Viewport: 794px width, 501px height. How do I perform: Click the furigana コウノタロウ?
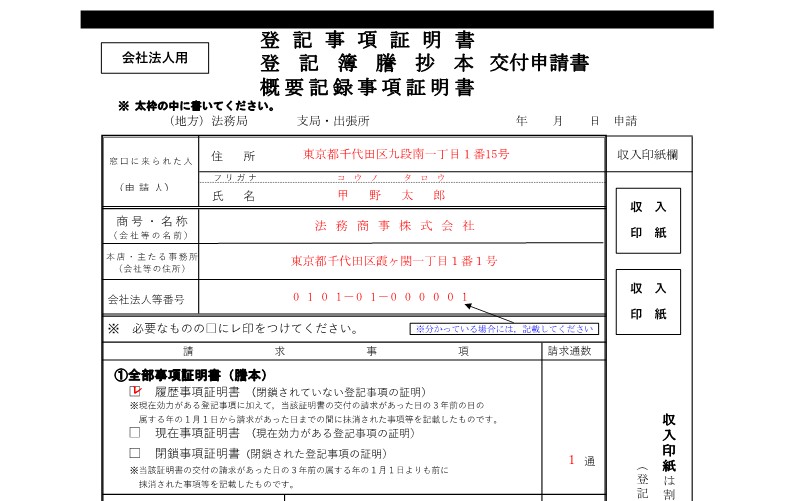pyautogui.click(x=391, y=177)
